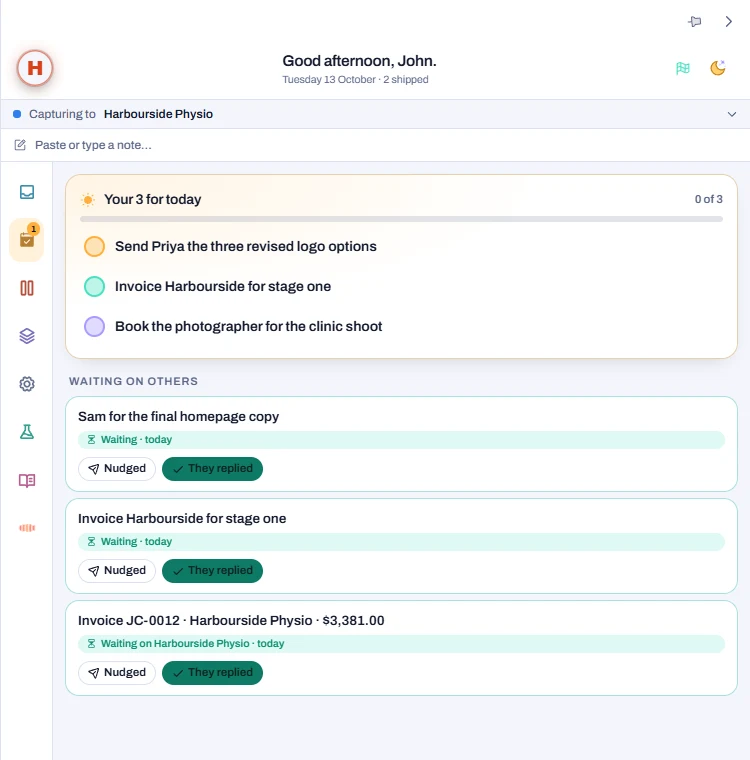Open Invoice JC-0012 Harbourside Physio item
The image size is (750, 760).
coord(231,620)
